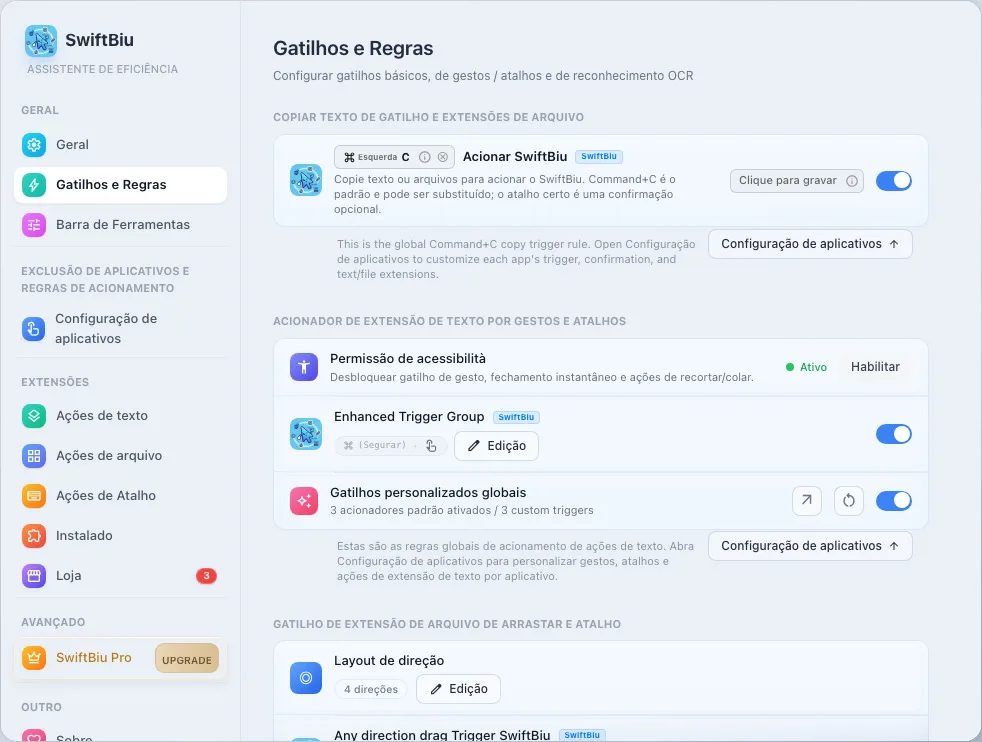The image size is (982, 742).
Task: Click the SwiftBiu Pro crown icon
Action: point(34,658)
